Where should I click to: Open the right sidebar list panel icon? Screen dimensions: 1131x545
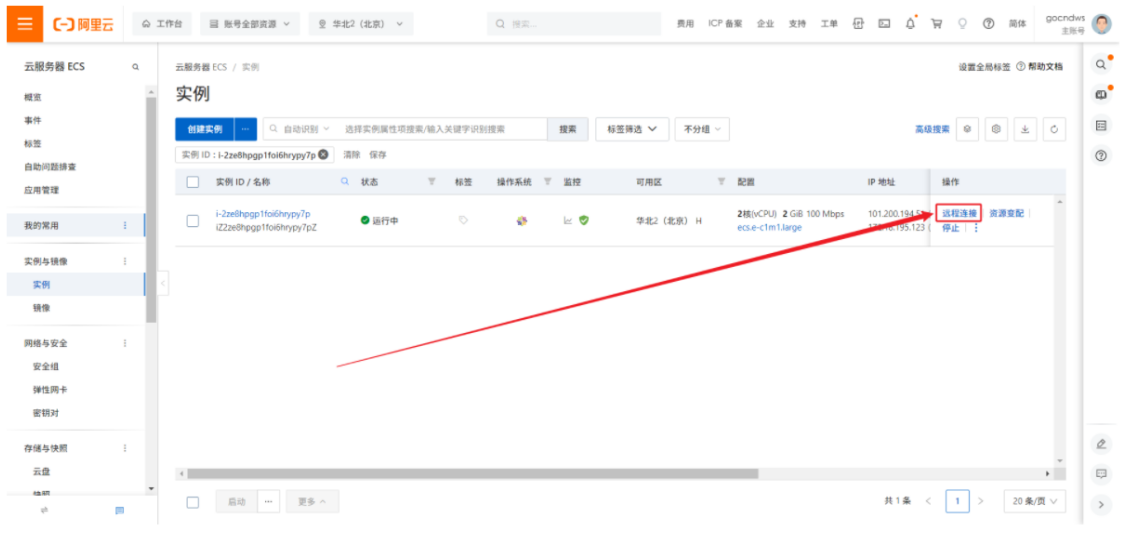pyautogui.click(x=1101, y=125)
